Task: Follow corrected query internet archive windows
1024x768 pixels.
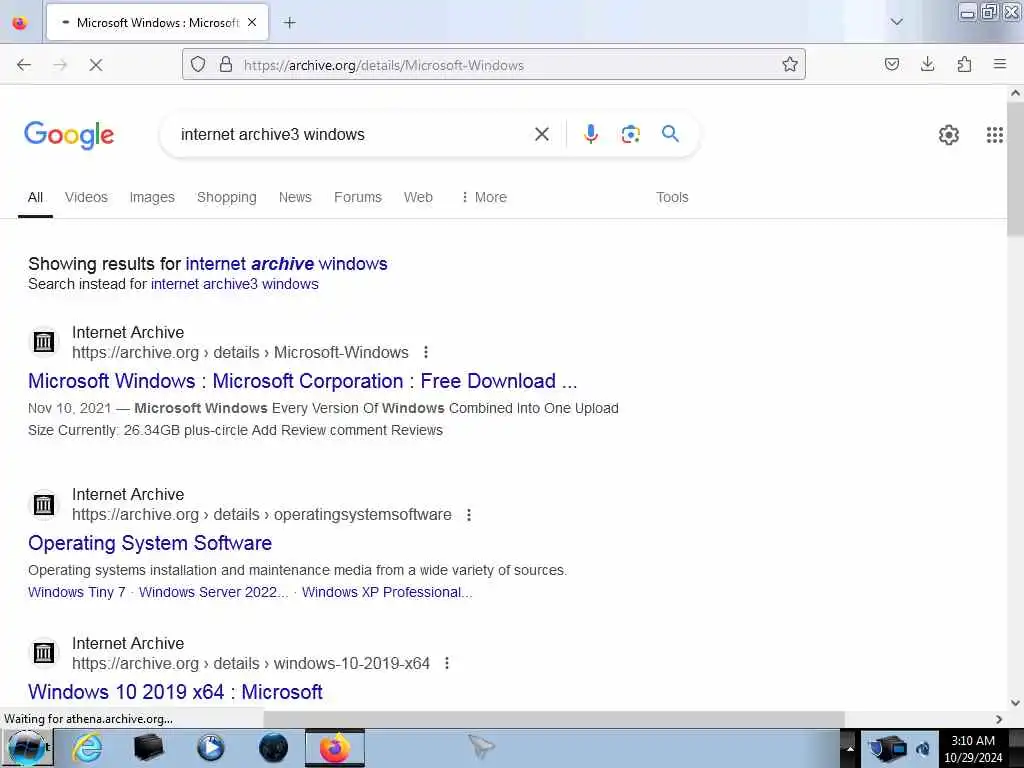Action: [x=286, y=264]
